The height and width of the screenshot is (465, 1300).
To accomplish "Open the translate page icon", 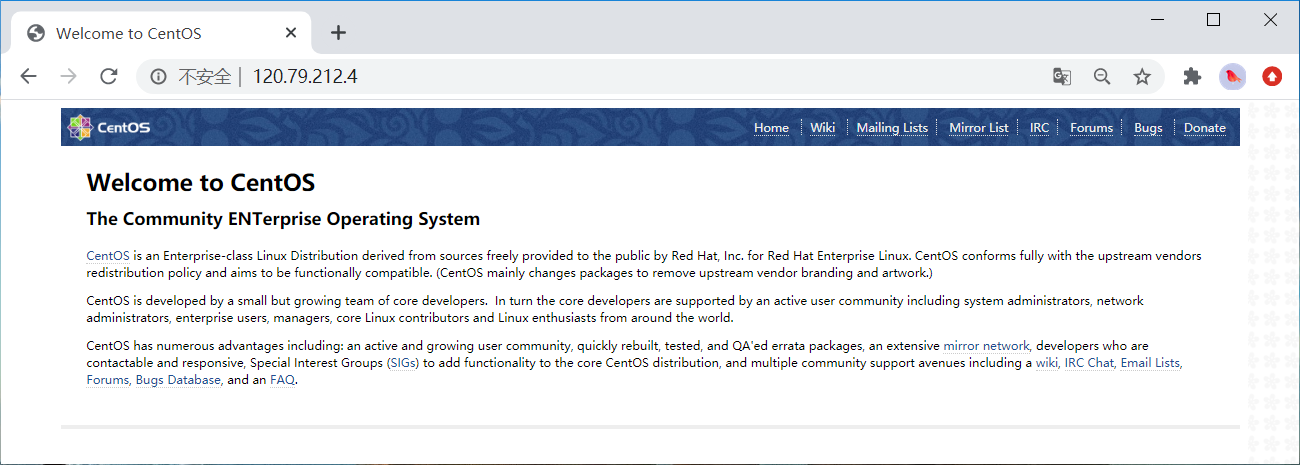I will click(x=1062, y=76).
